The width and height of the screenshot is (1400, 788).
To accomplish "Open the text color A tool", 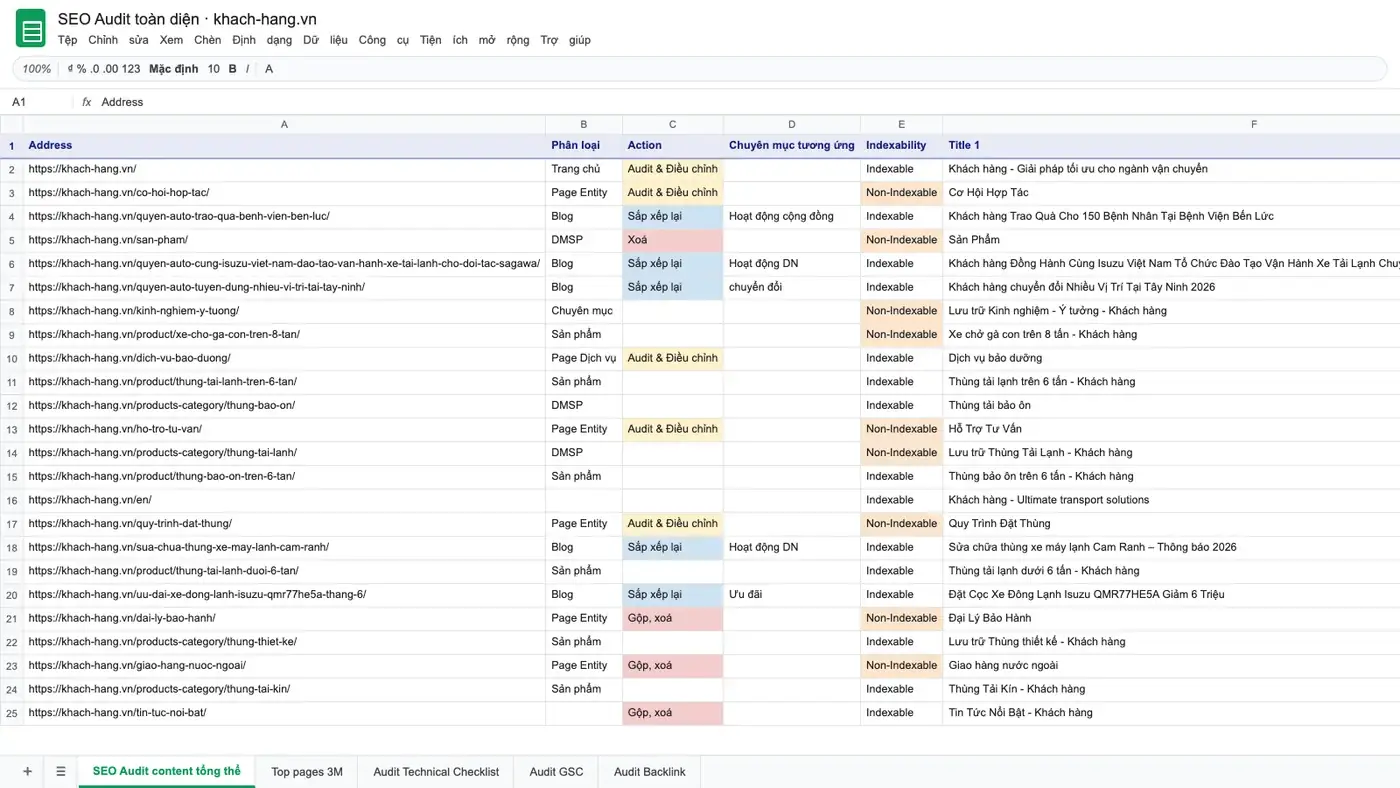I will click(x=269, y=69).
